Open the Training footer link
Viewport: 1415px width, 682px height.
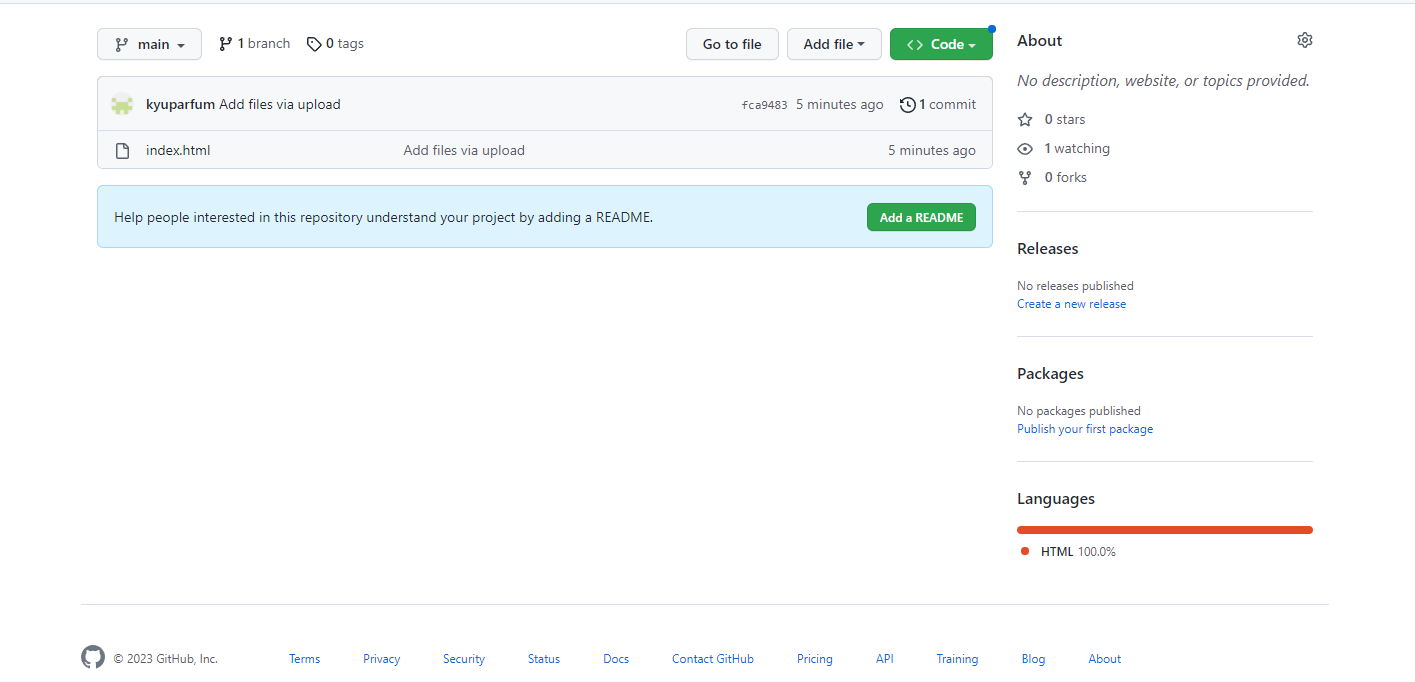[x=957, y=659]
